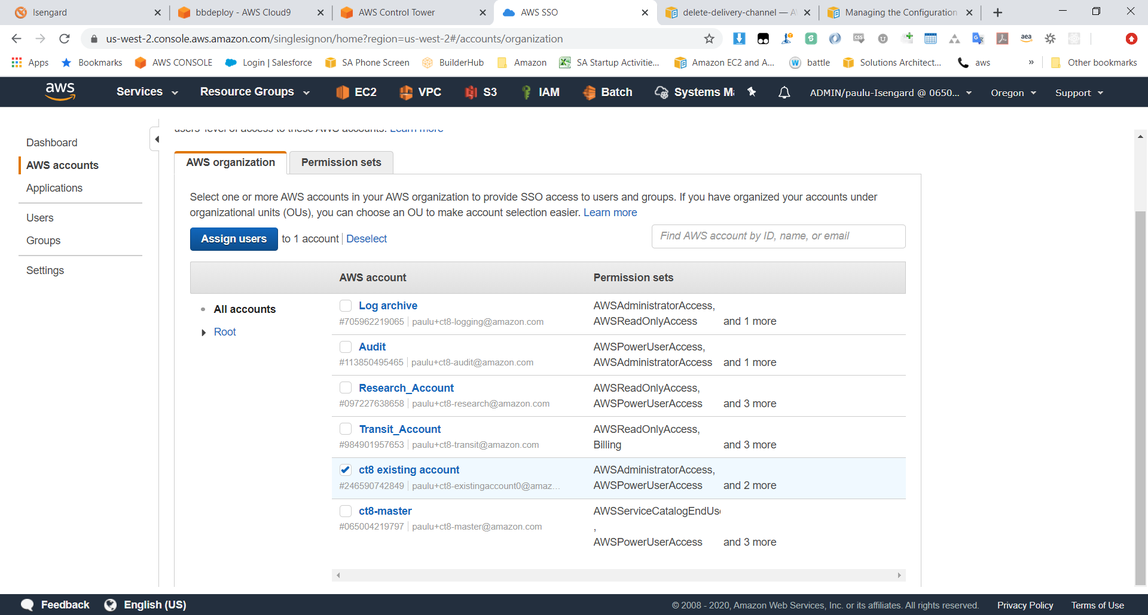
Task: Check the ct8-master account checkbox
Action: click(x=346, y=511)
